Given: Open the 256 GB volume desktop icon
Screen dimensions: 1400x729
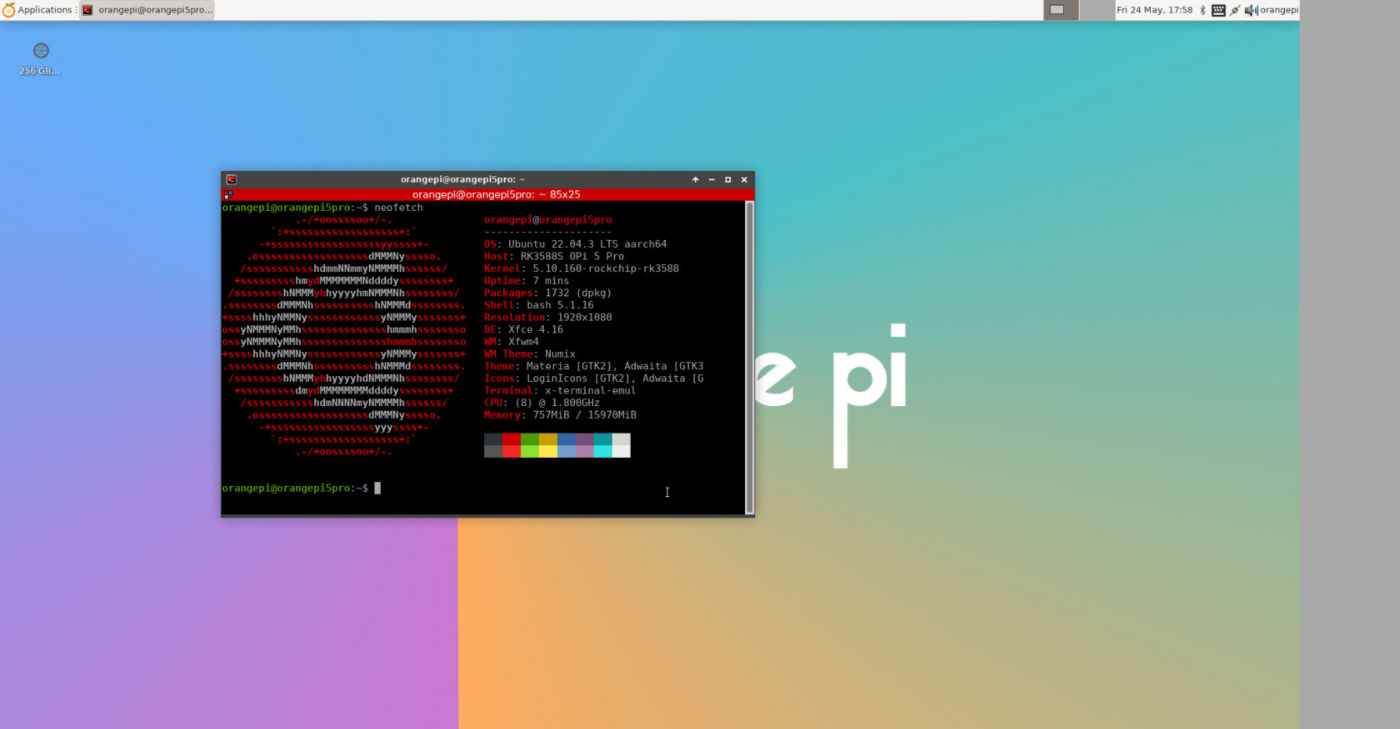Looking at the screenshot, I should (x=40, y=58).
